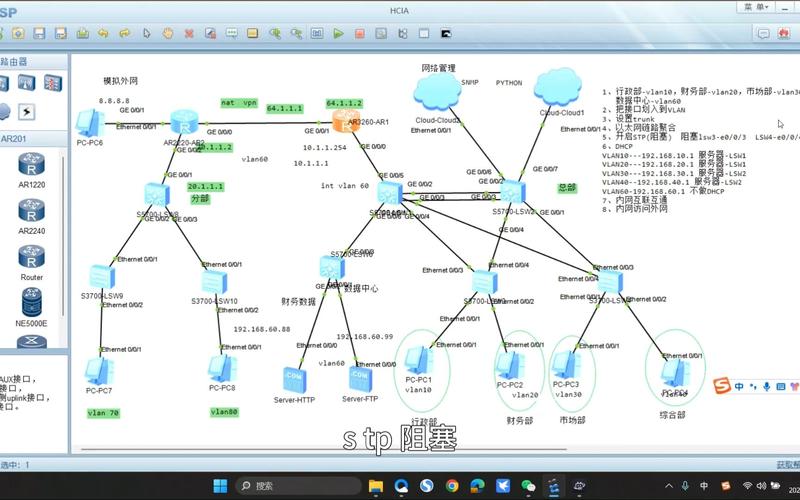Select PC-PC8 on the topology
Screen dimensions: 800x500
click(x=222, y=368)
